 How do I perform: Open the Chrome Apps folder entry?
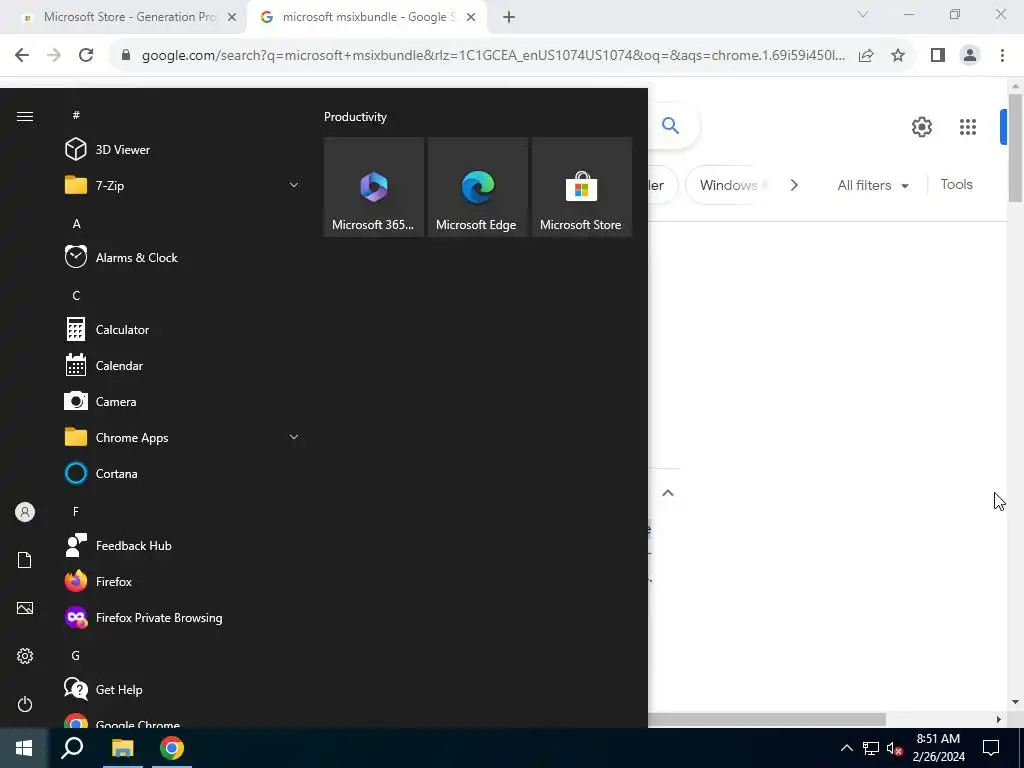pos(183,438)
